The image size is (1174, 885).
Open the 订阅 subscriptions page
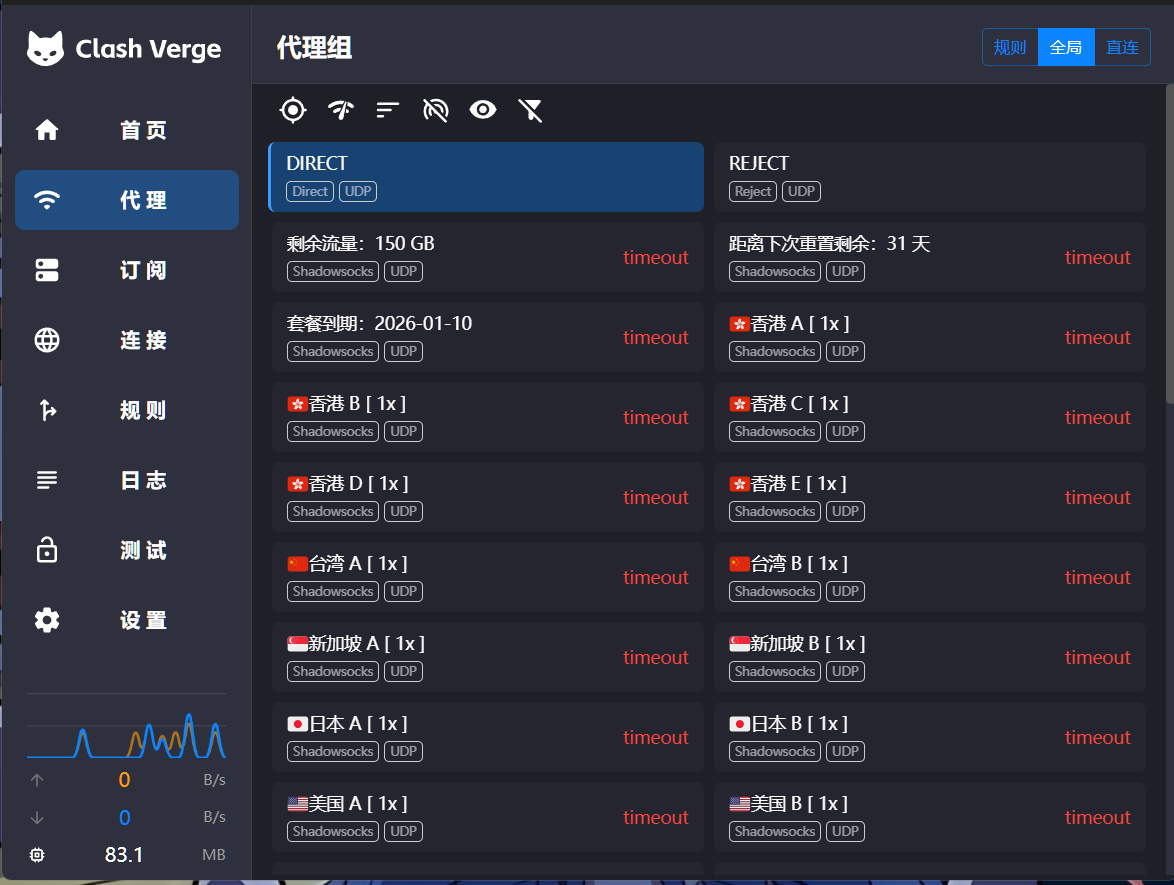point(127,270)
